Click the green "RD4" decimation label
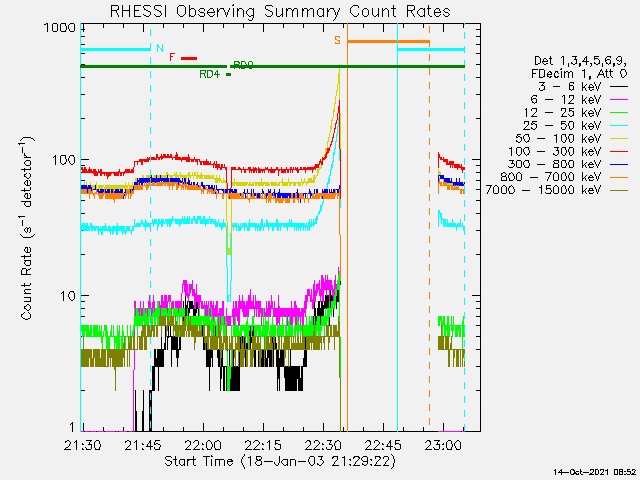Image resolution: width=640 pixels, height=480 pixels. (210, 74)
